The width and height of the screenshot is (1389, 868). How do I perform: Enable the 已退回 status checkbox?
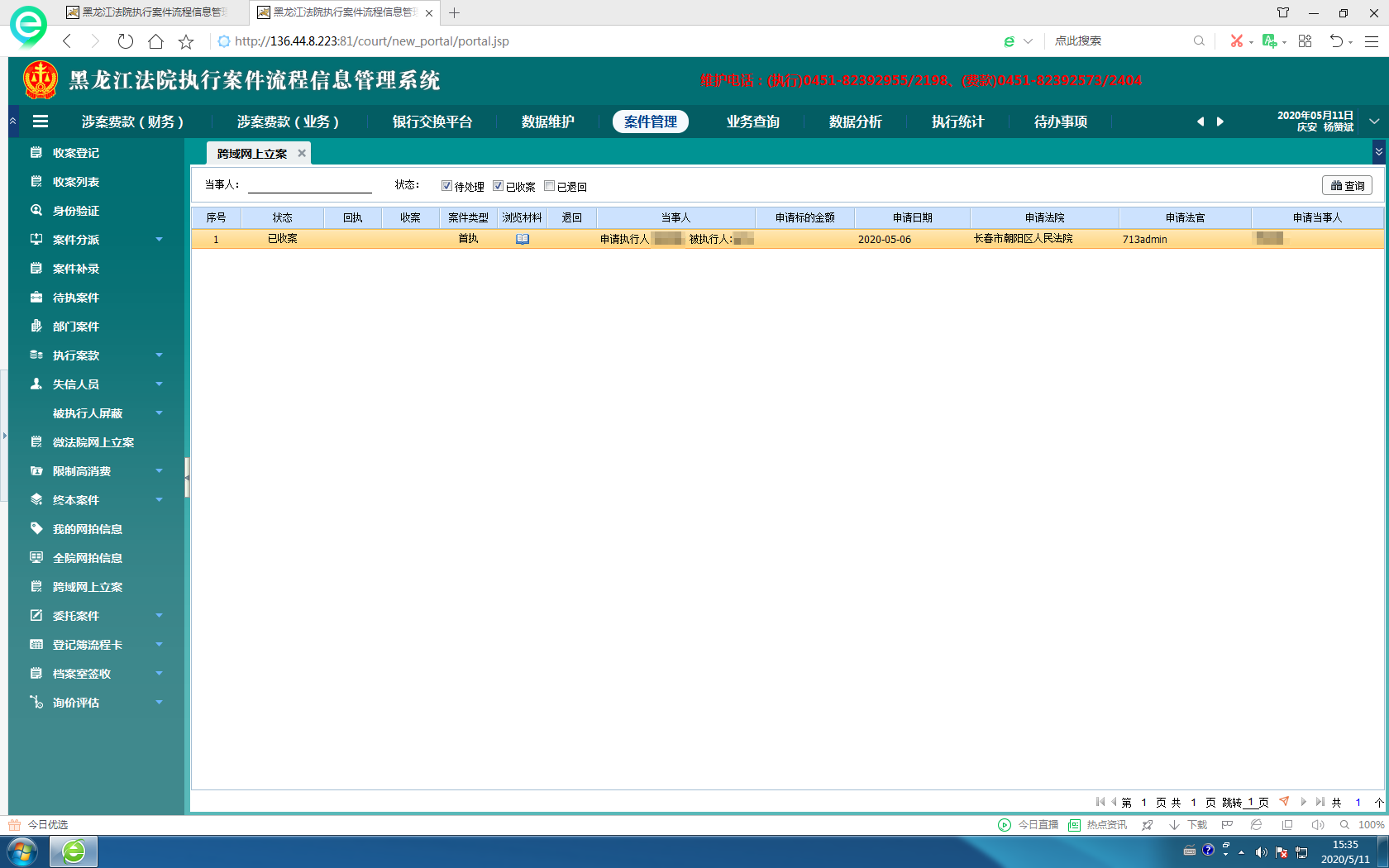coord(549,186)
